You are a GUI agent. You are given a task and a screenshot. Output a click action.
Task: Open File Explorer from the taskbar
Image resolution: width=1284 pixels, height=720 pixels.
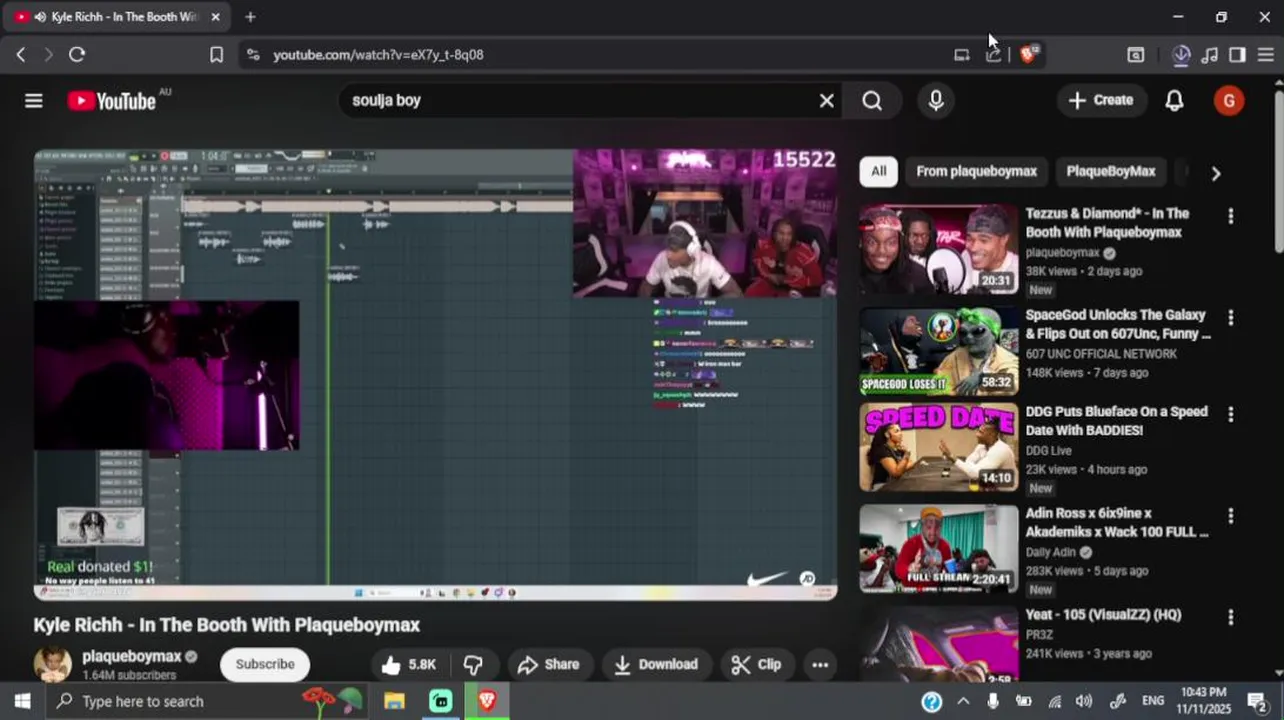coord(394,701)
